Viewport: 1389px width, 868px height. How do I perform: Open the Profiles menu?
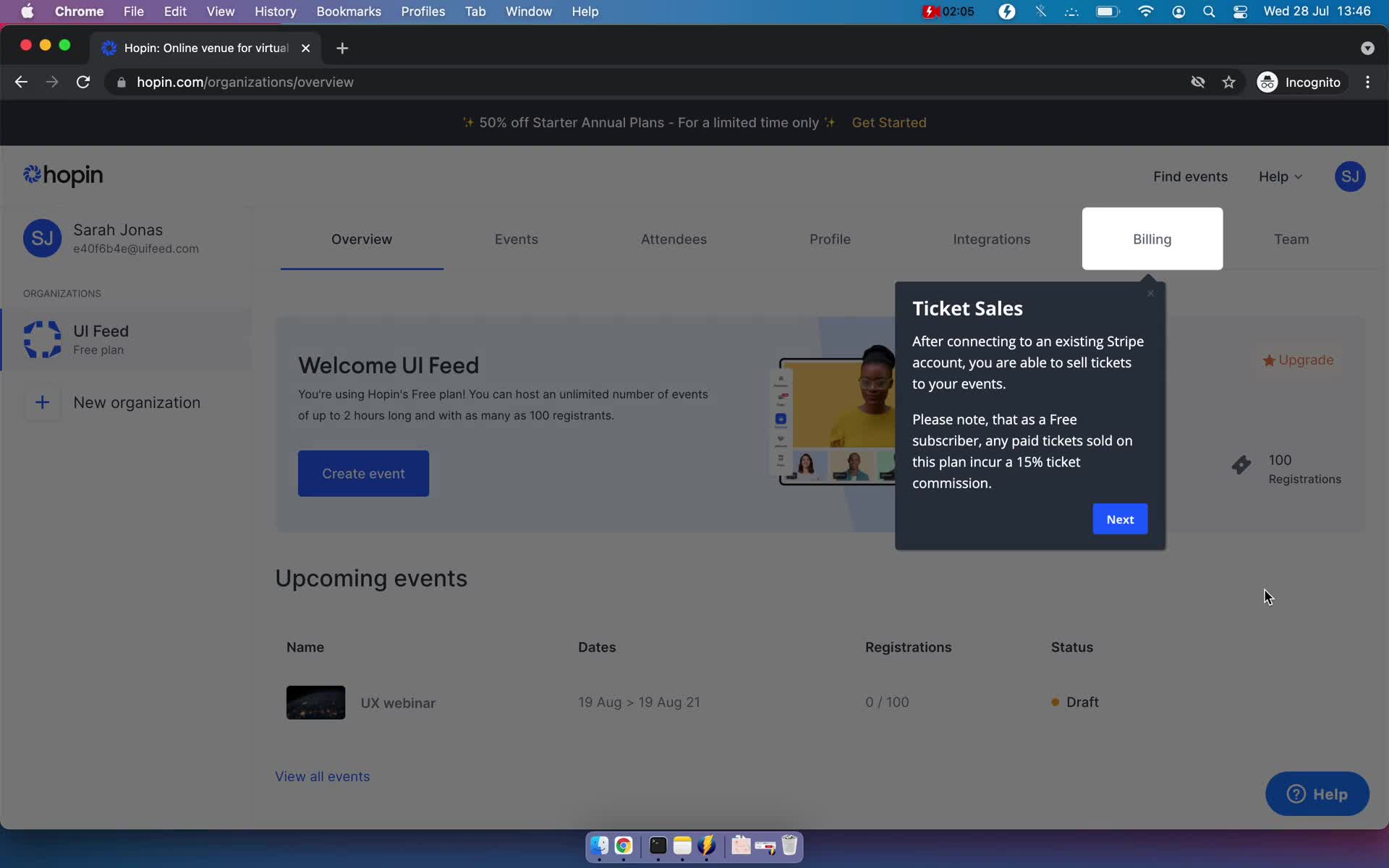[x=422, y=12]
